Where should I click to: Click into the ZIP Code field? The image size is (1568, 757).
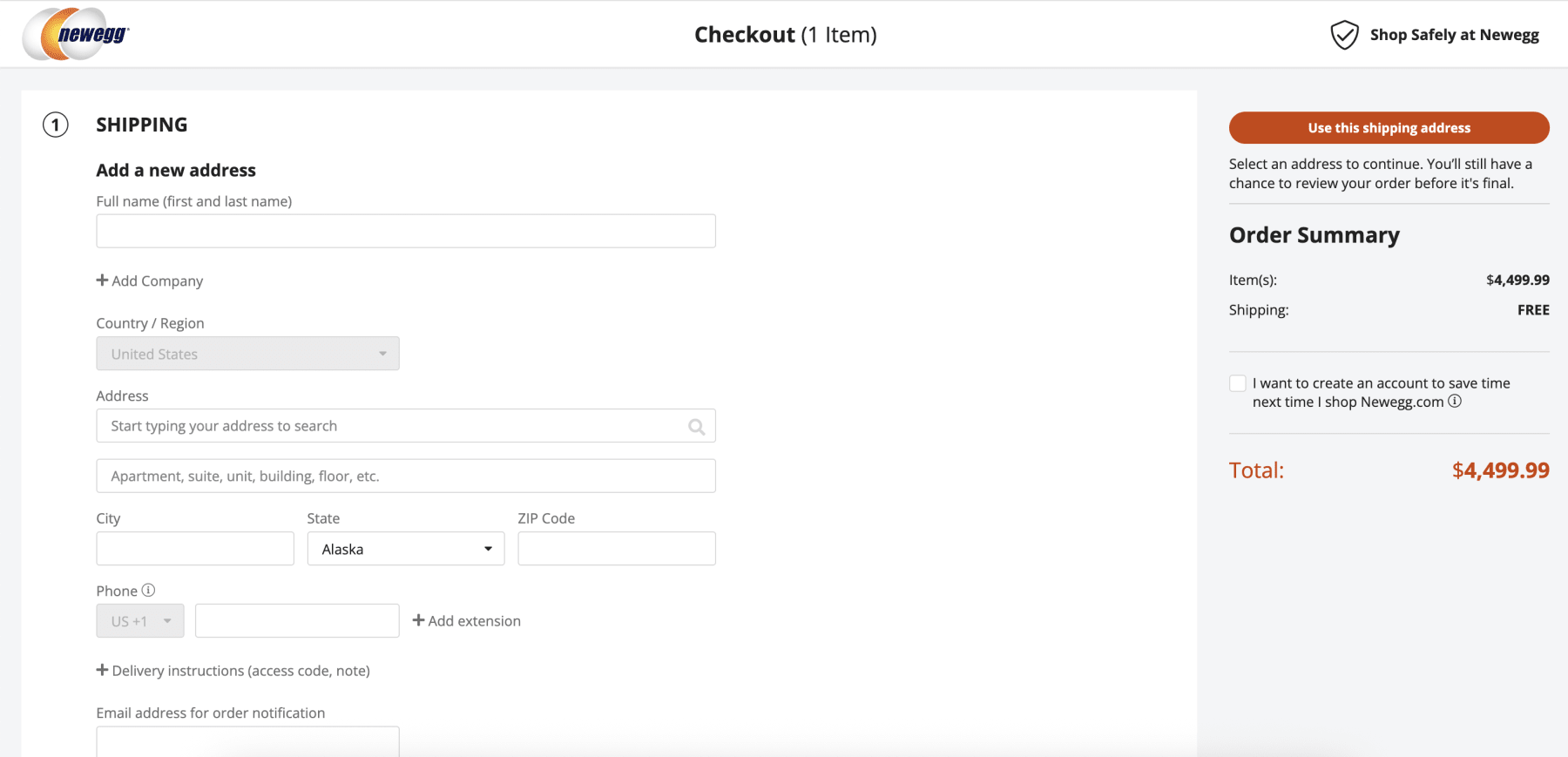617,549
